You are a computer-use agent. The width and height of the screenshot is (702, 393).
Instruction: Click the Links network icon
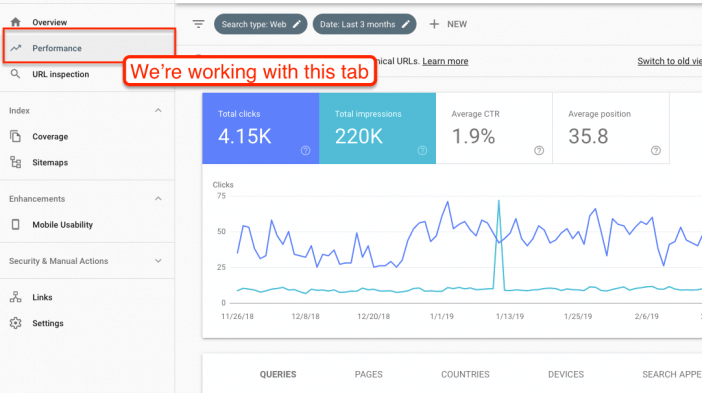(16, 297)
